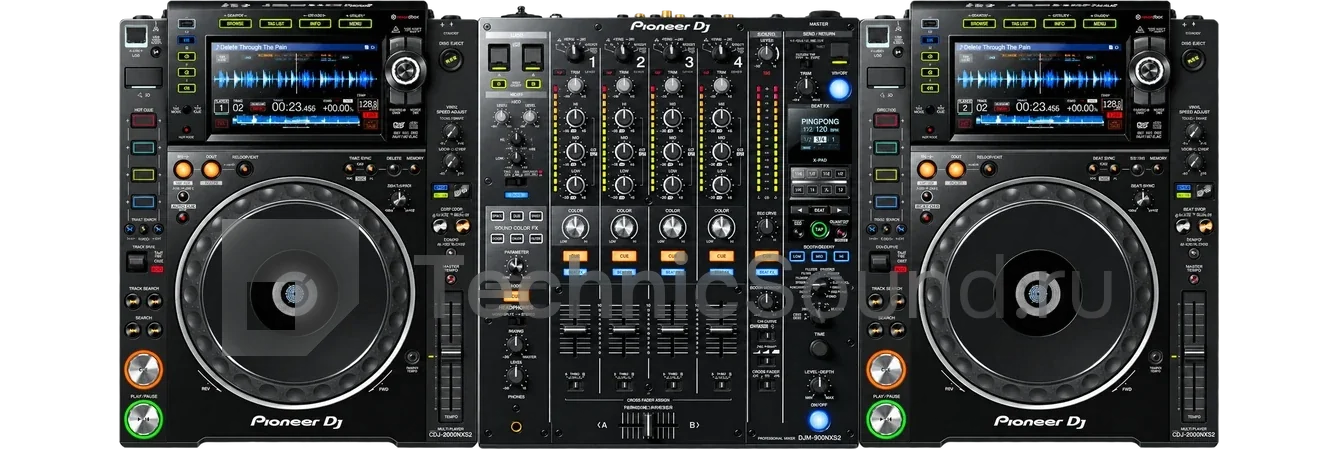Image resolution: width=1338 pixels, height=449 pixels.
Task: Hit the orange CUE button on right deck
Action: [x=885, y=370]
